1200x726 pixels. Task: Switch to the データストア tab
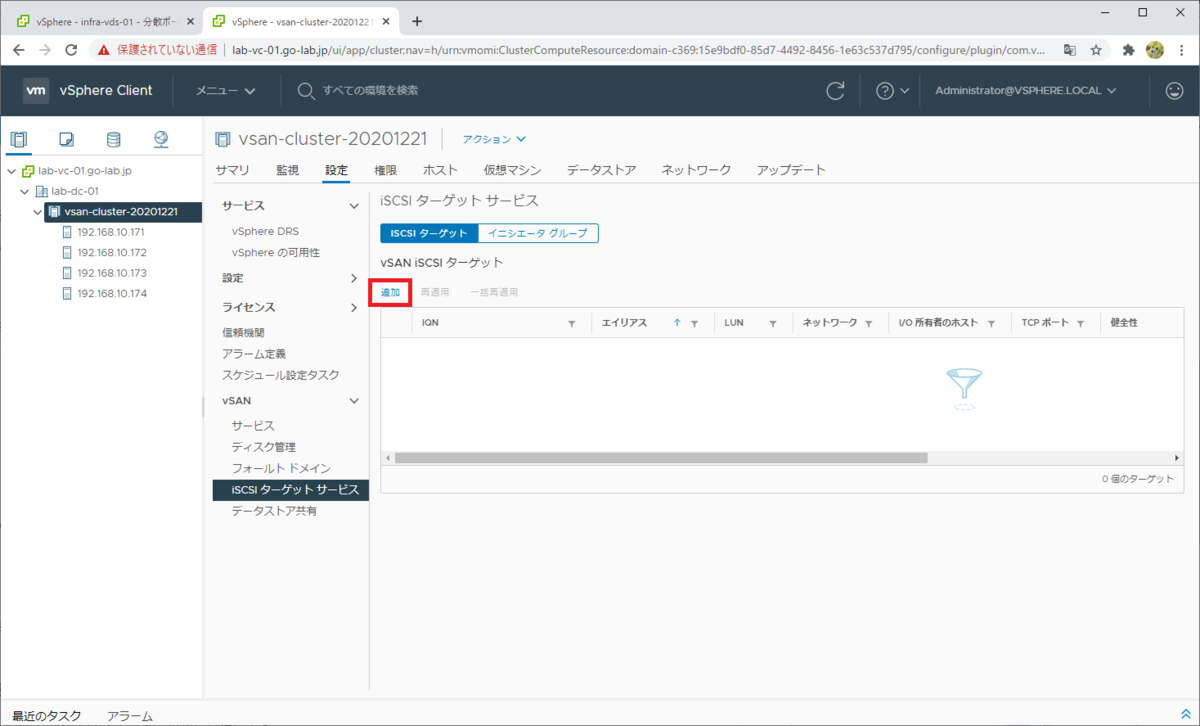601,170
